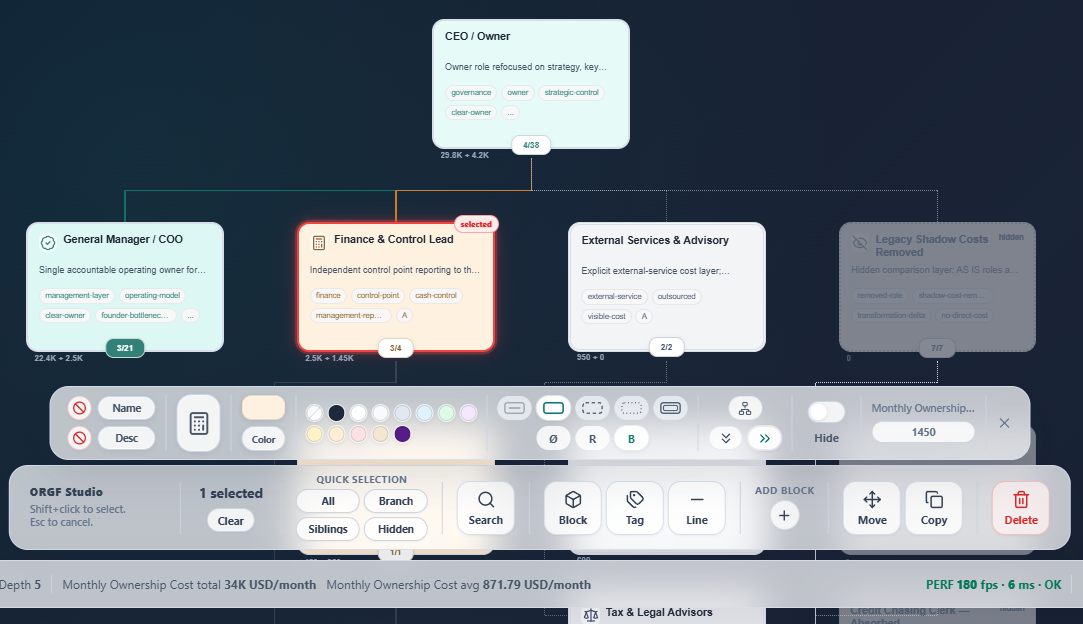Close the style toolbar with the X

[1004, 423]
